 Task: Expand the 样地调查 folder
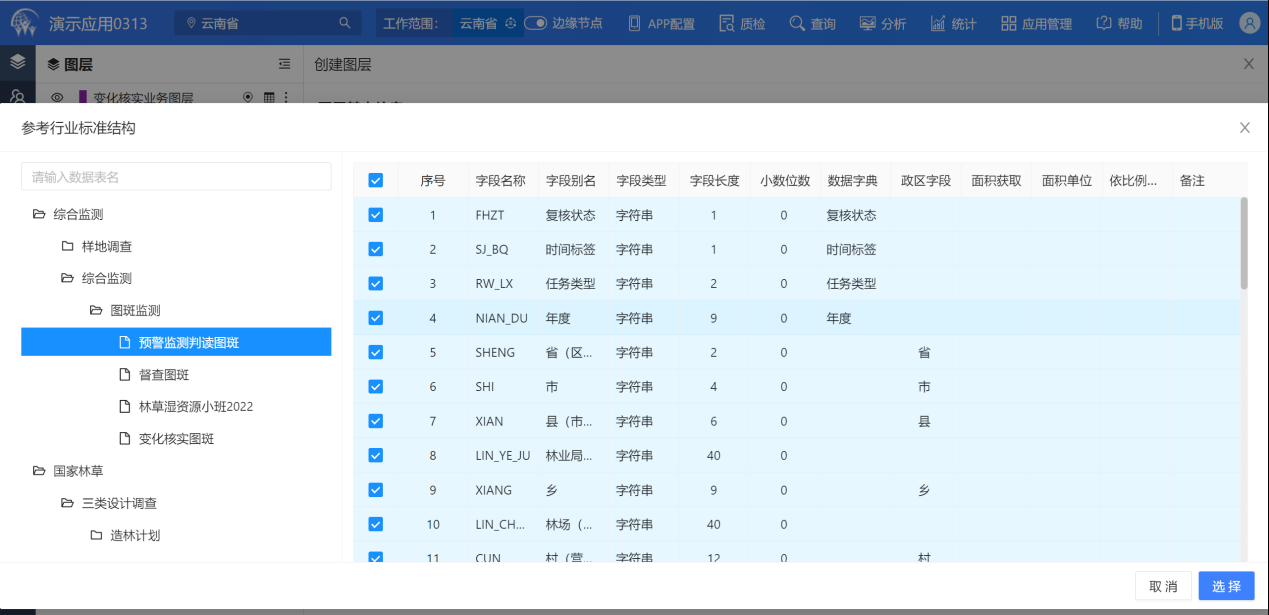pyautogui.click(x=67, y=246)
